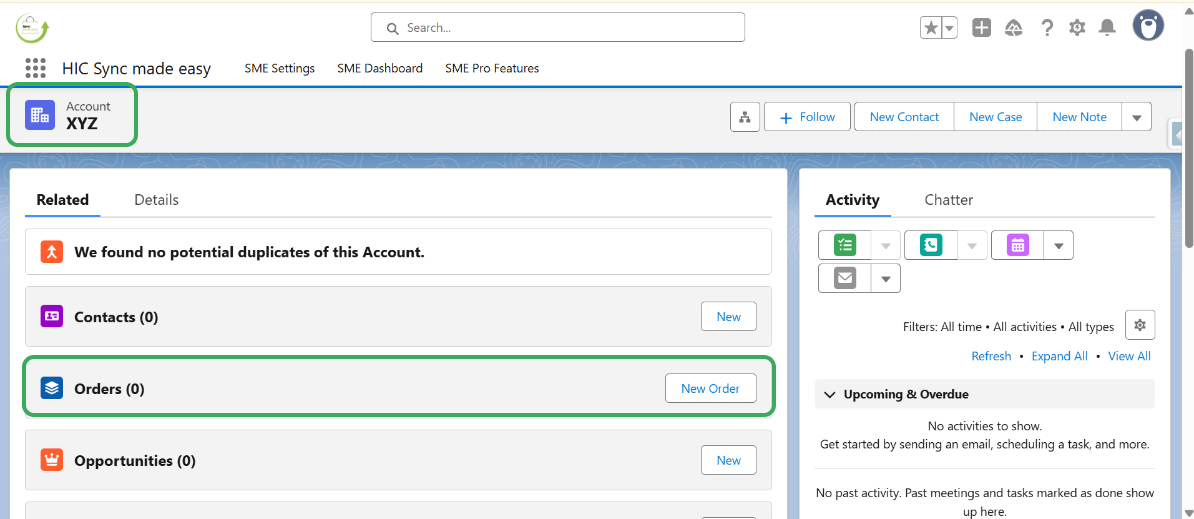Open the App Launcher grid
Image resolution: width=1194 pixels, height=519 pixels.
36,68
